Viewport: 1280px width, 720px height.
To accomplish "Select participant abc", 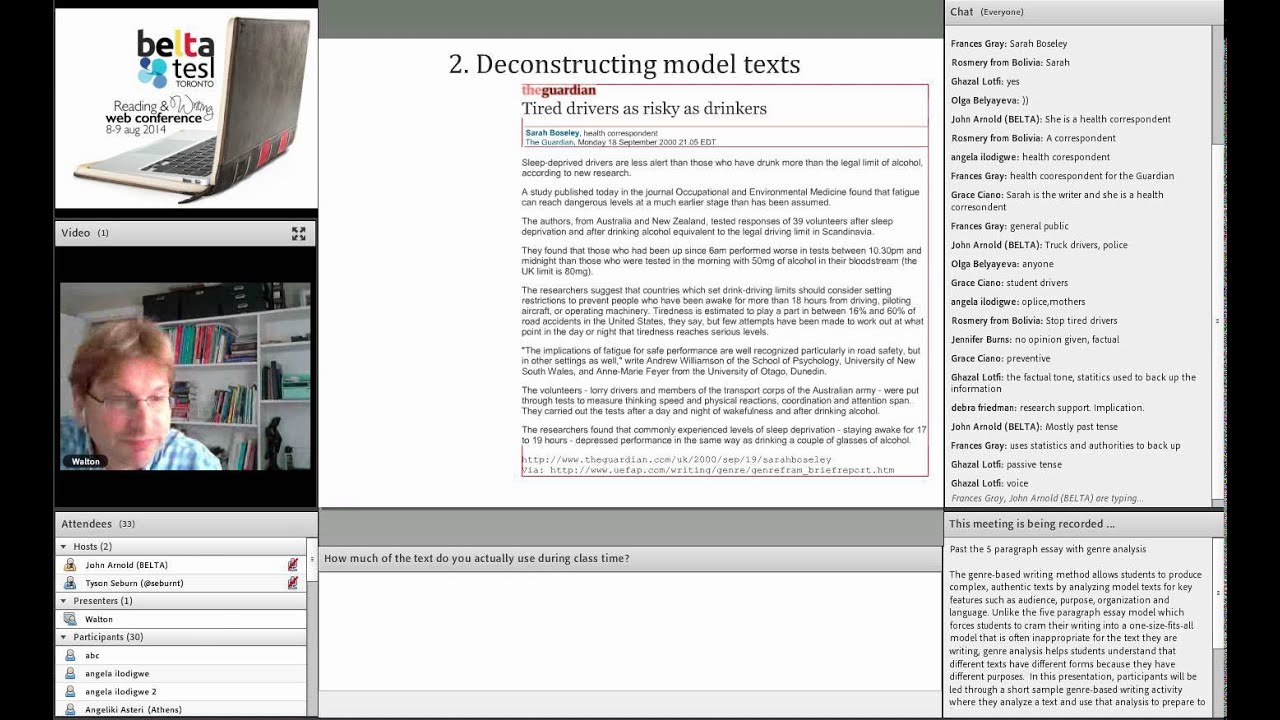I will pos(181,655).
